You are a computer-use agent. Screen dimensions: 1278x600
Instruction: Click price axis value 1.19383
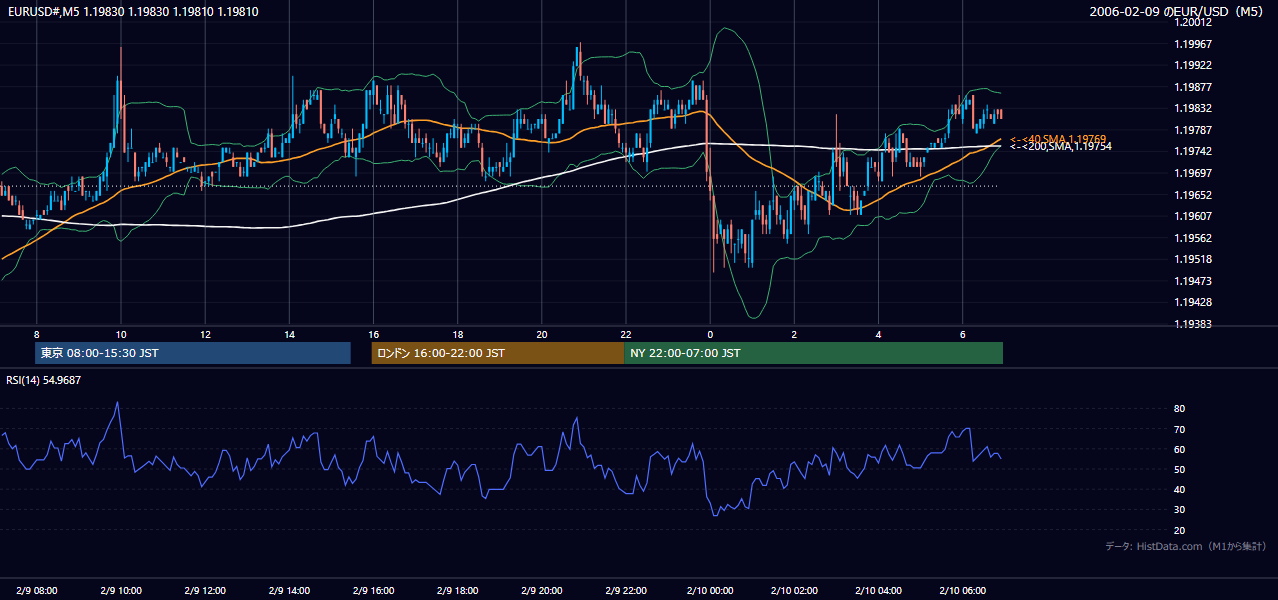click(1195, 324)
